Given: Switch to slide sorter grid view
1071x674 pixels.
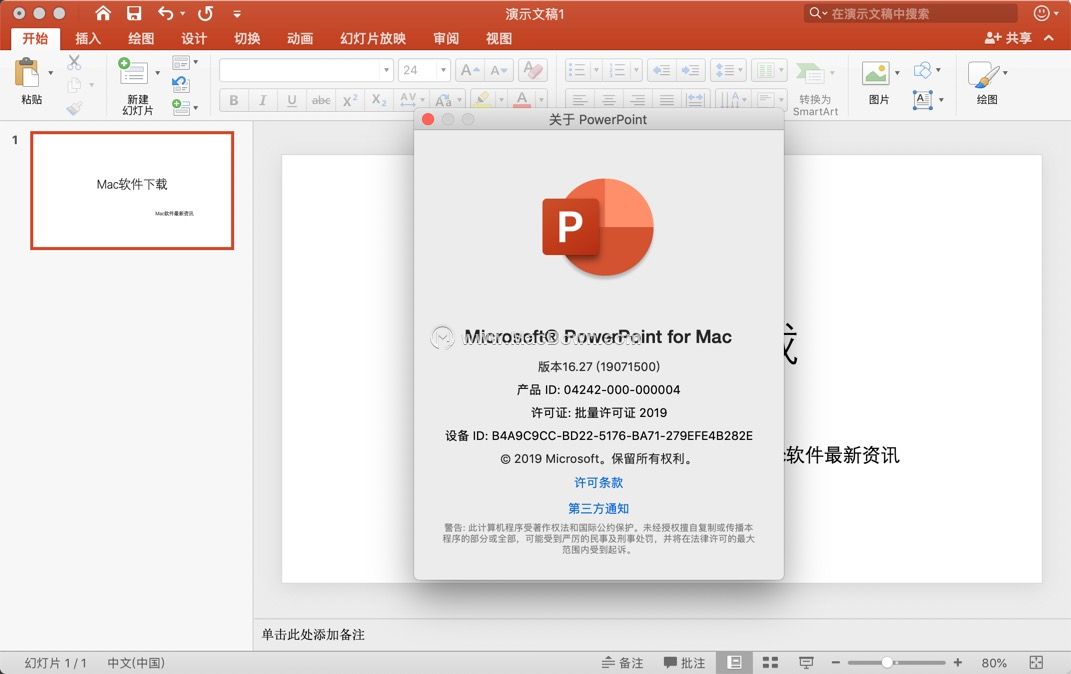Looking at the screenshot, I should tap(770, 662).
